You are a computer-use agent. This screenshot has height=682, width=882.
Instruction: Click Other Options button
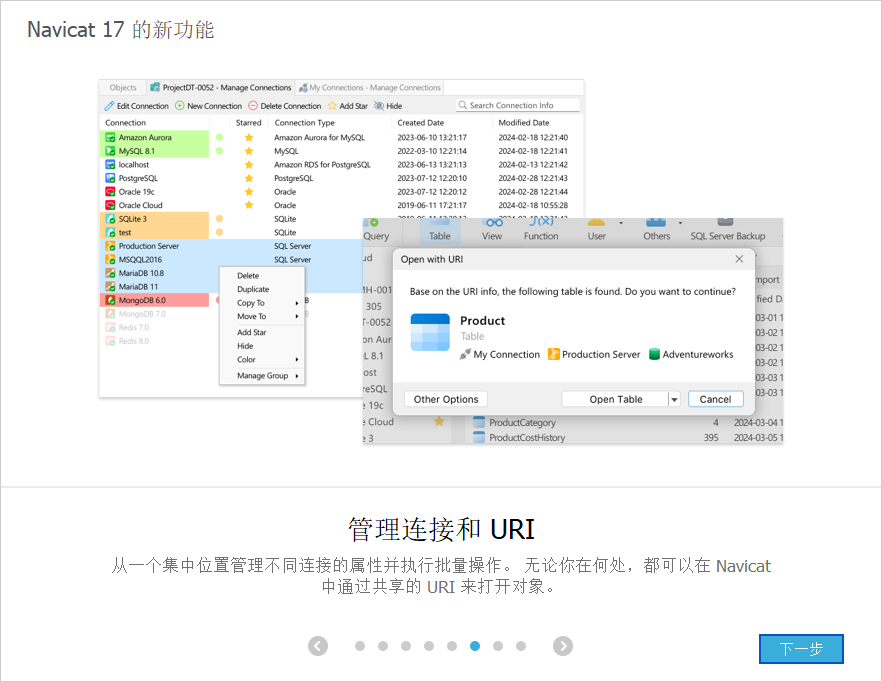click(446, 399)
